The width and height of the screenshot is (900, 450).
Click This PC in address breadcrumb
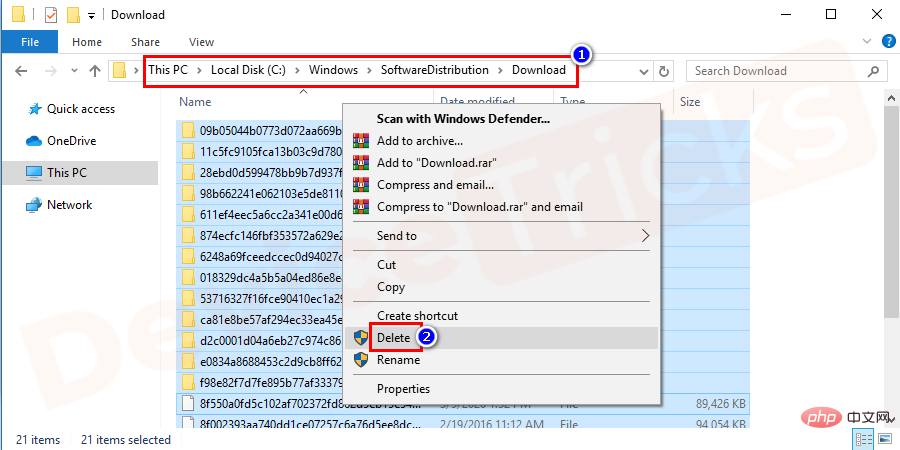(167, 70)
